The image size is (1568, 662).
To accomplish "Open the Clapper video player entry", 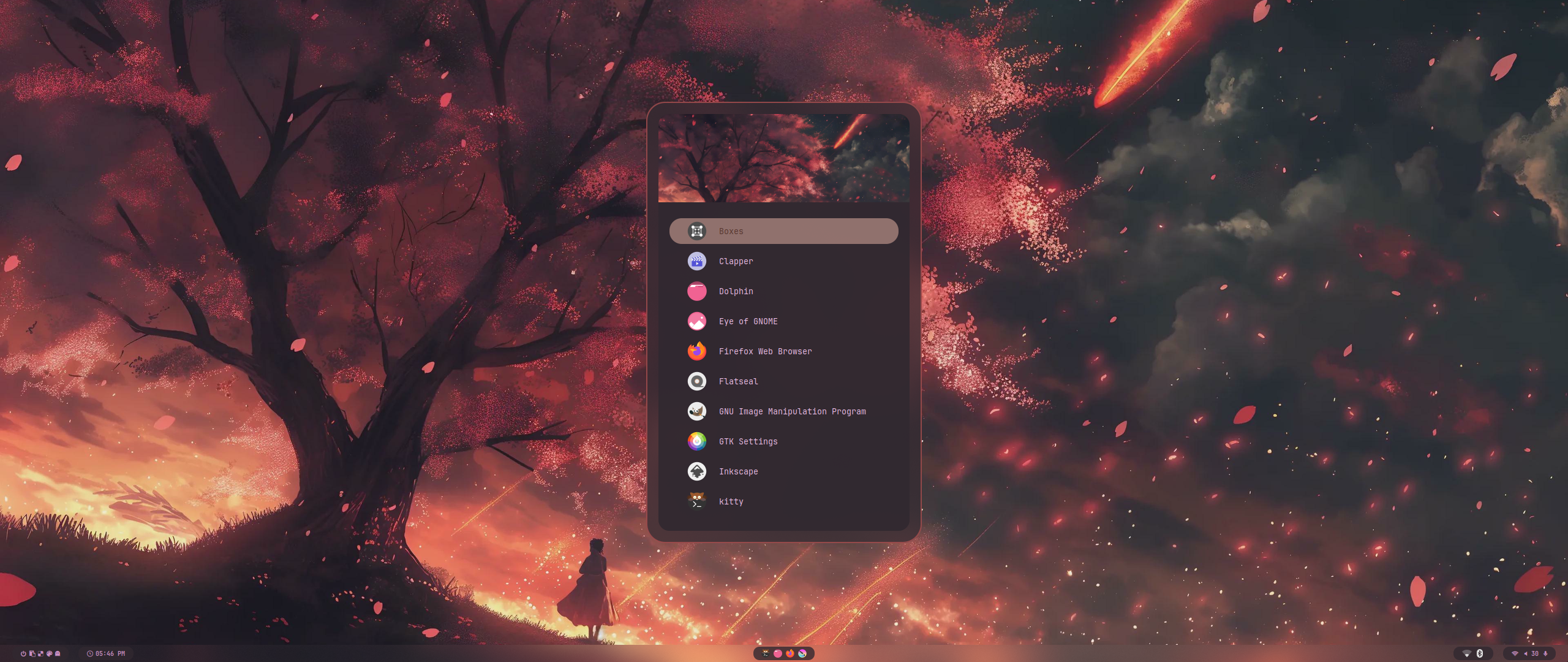I will pyautogui.click(x=736, y=261).
